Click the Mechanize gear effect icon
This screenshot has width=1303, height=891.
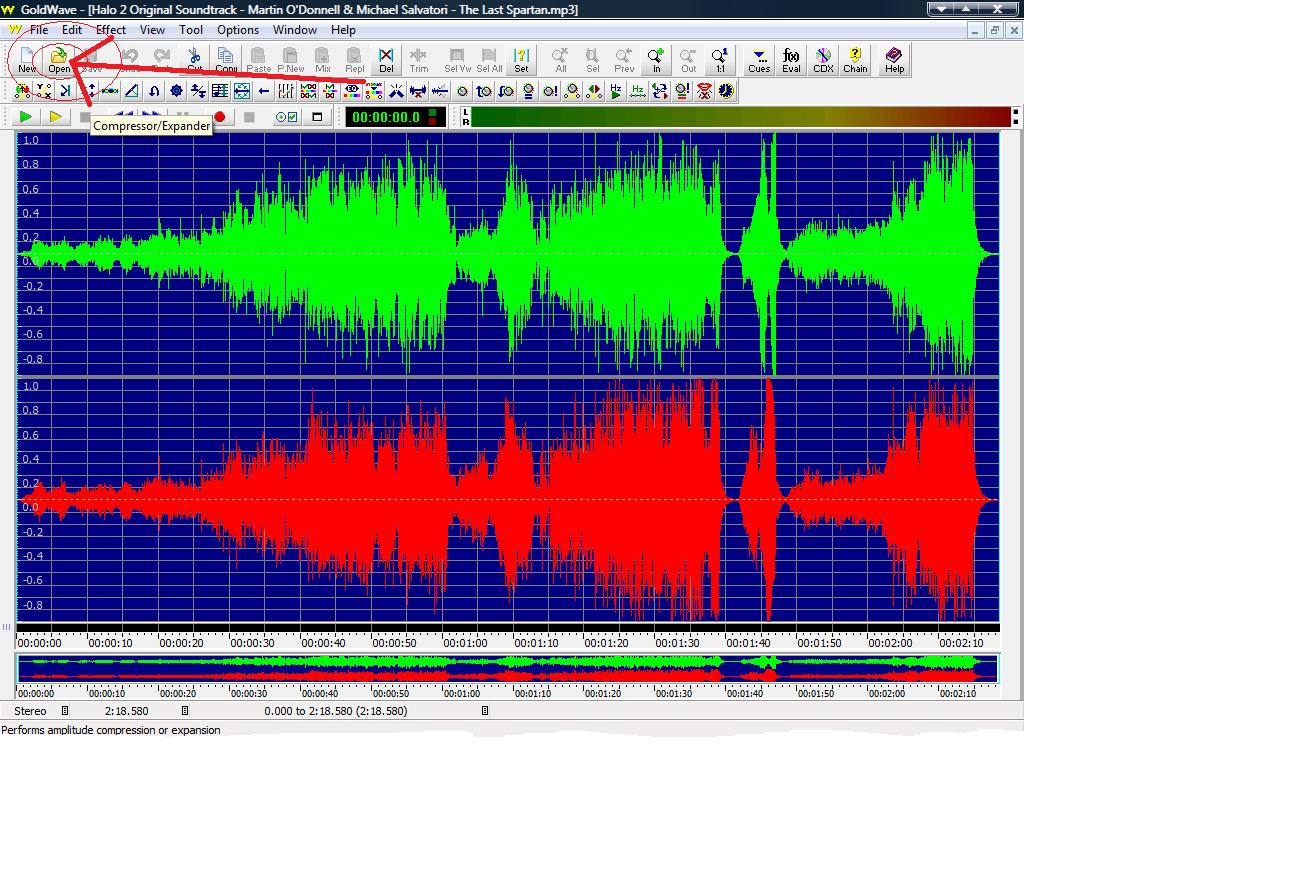(176, 91)
